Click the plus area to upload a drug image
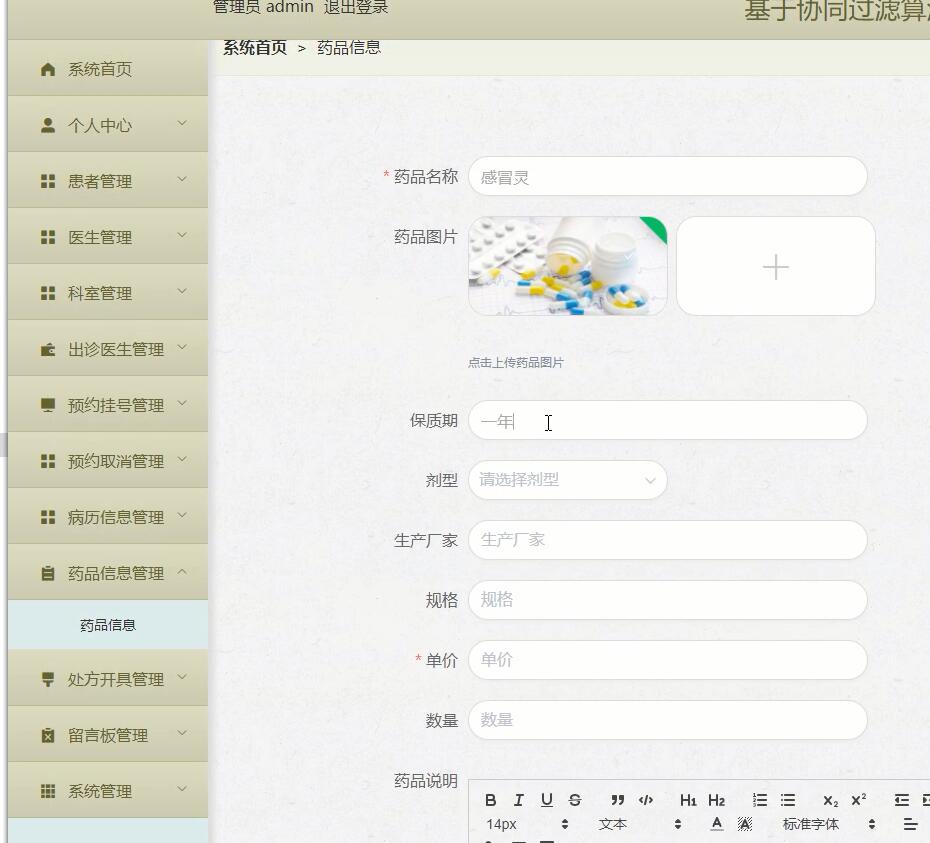The width and height of the screenshot is (930, 843). 776,266
